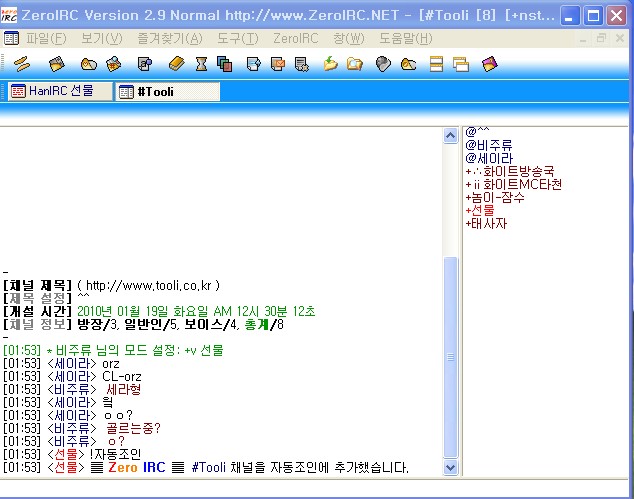This screenshot has width=634, height=499.
Task: Open the 보기(V) menu
Action: point(101,38)
